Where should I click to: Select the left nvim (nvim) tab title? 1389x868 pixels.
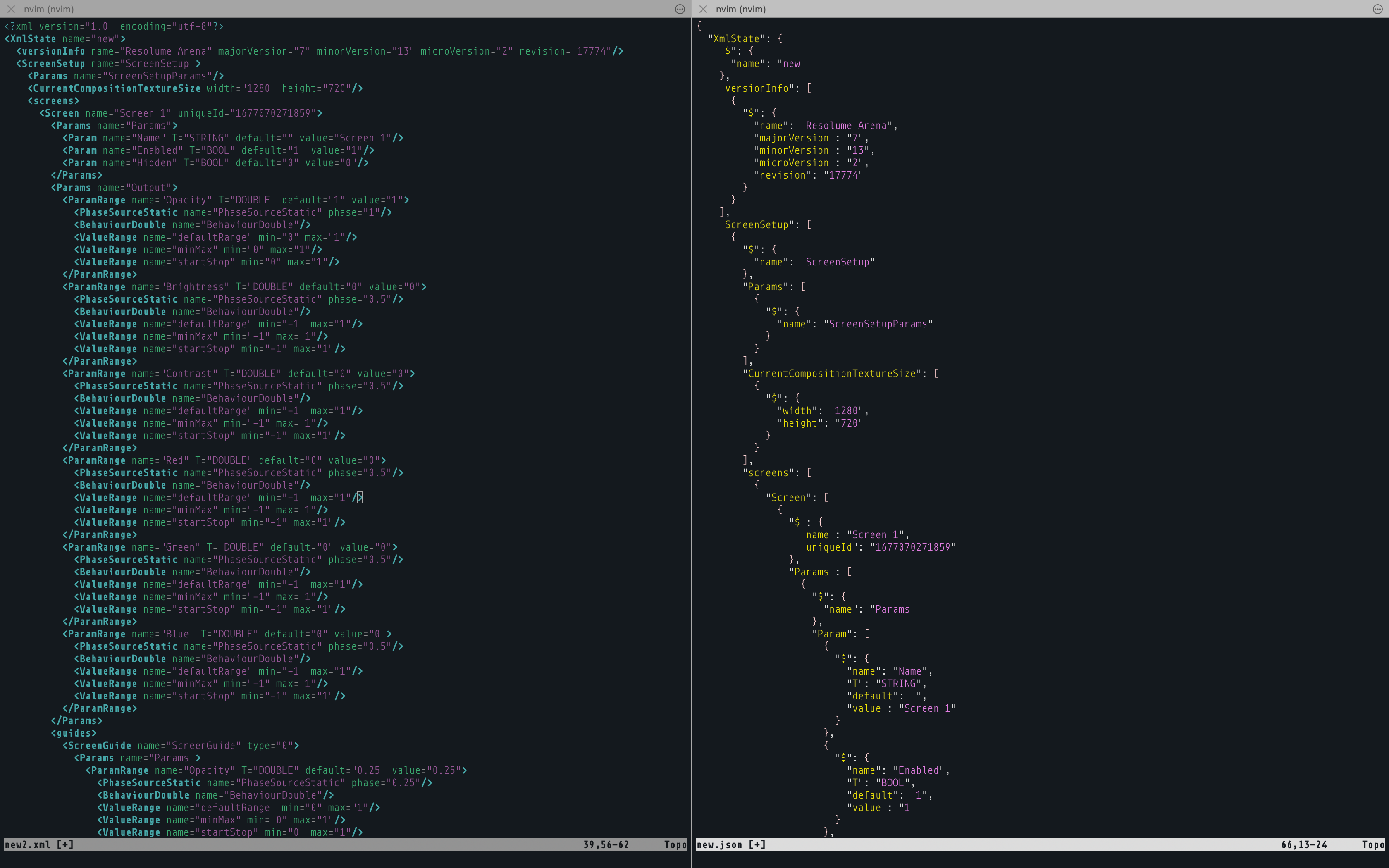(49, 9)
